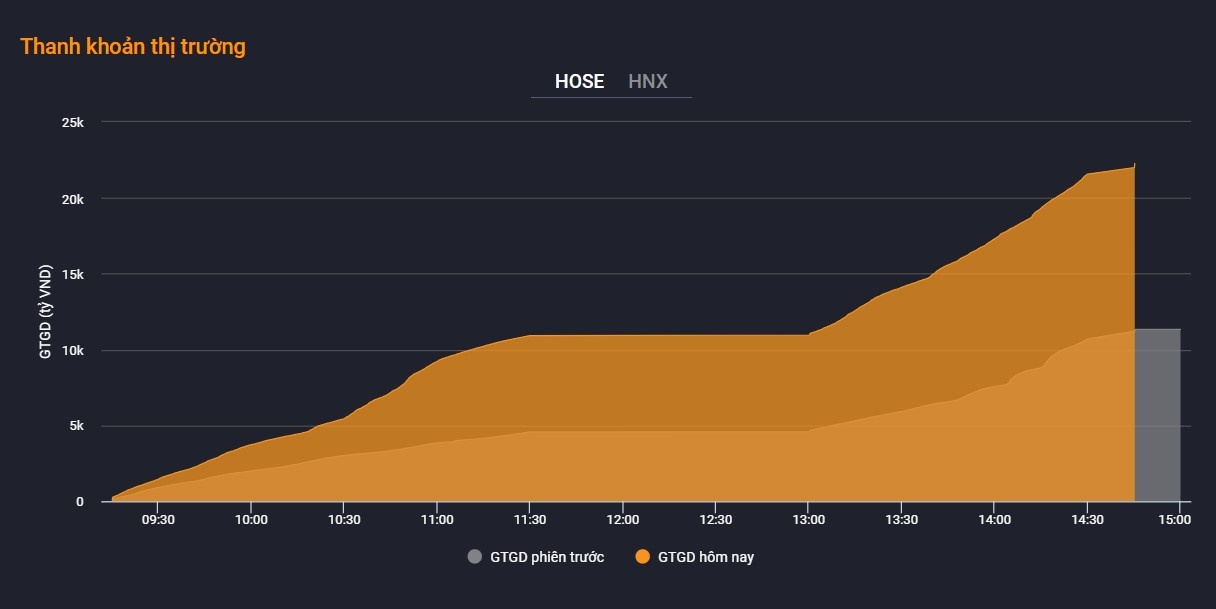Click the GTGD (tỷ VND) axis title

pos(46,312)
